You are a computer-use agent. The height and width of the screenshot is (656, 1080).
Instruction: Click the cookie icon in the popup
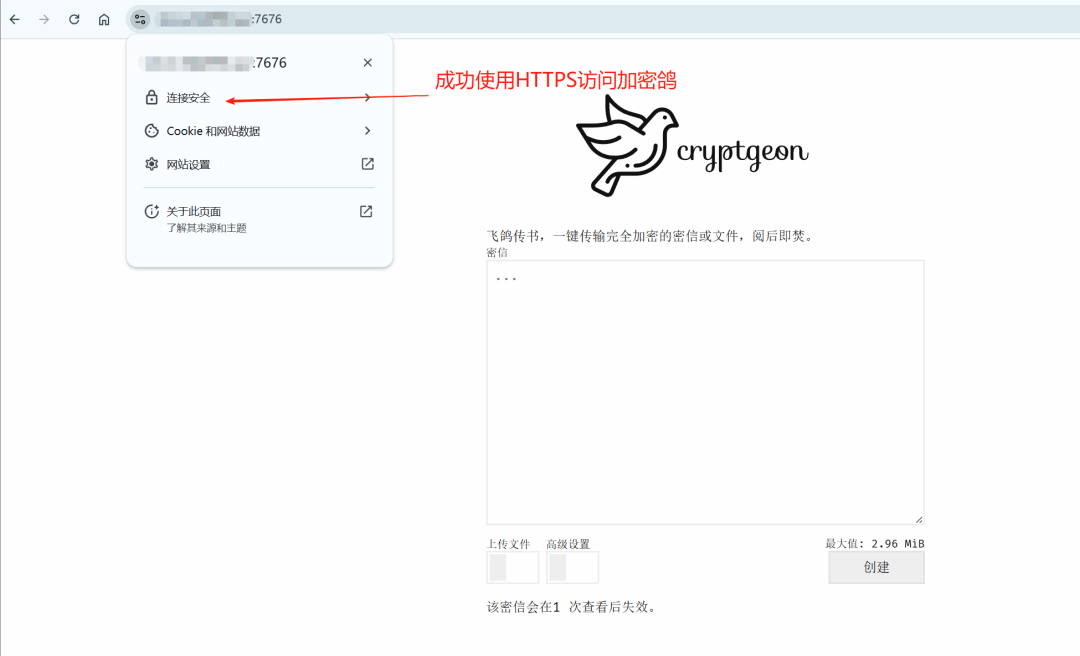pos(152,131)
